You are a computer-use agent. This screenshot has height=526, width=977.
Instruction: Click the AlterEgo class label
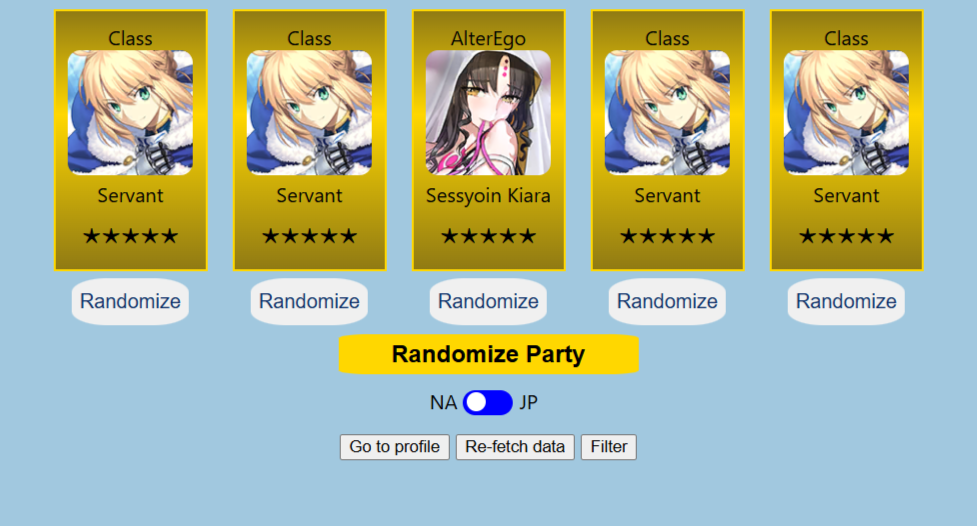tap(488, 39)
